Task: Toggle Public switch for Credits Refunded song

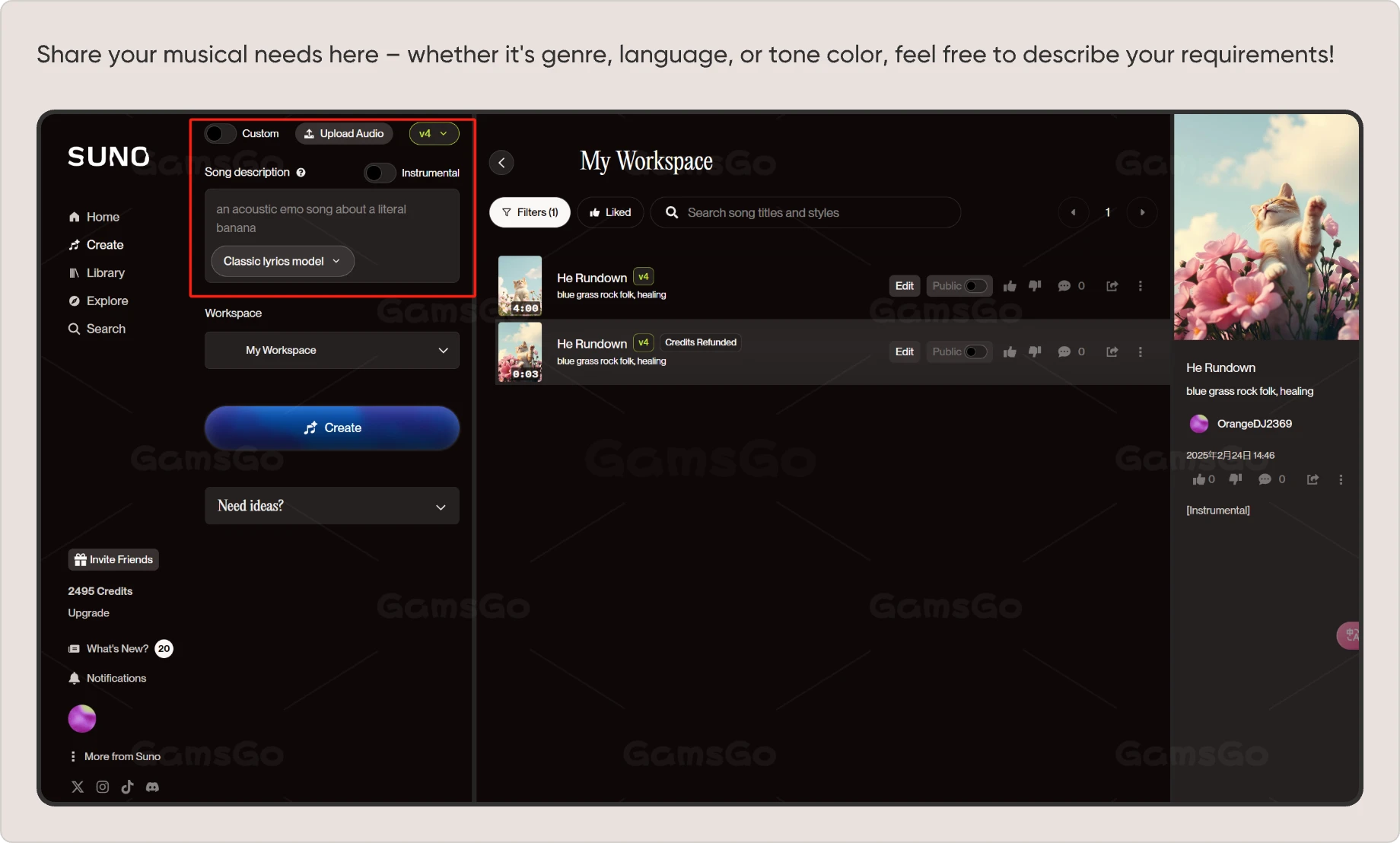Action: coord(976,352)
